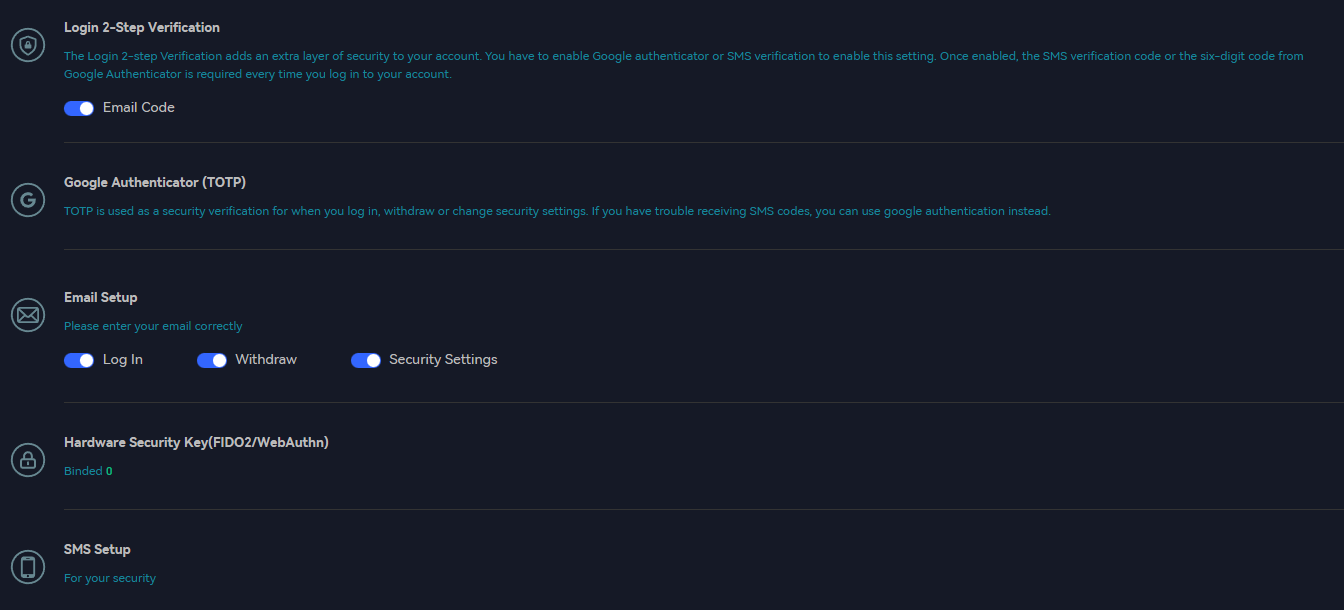Click the Email Code label text

click(x=139, y=108)
